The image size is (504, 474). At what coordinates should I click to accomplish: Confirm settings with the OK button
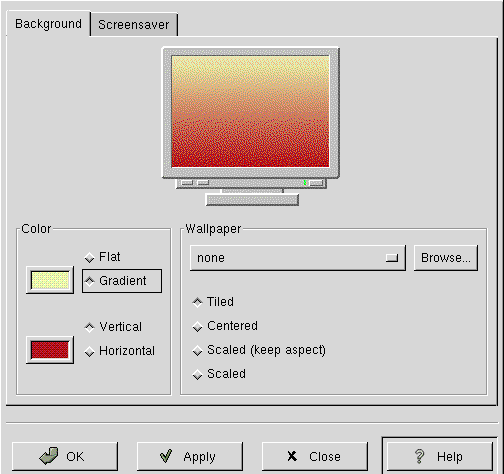(x=65, y=456)
